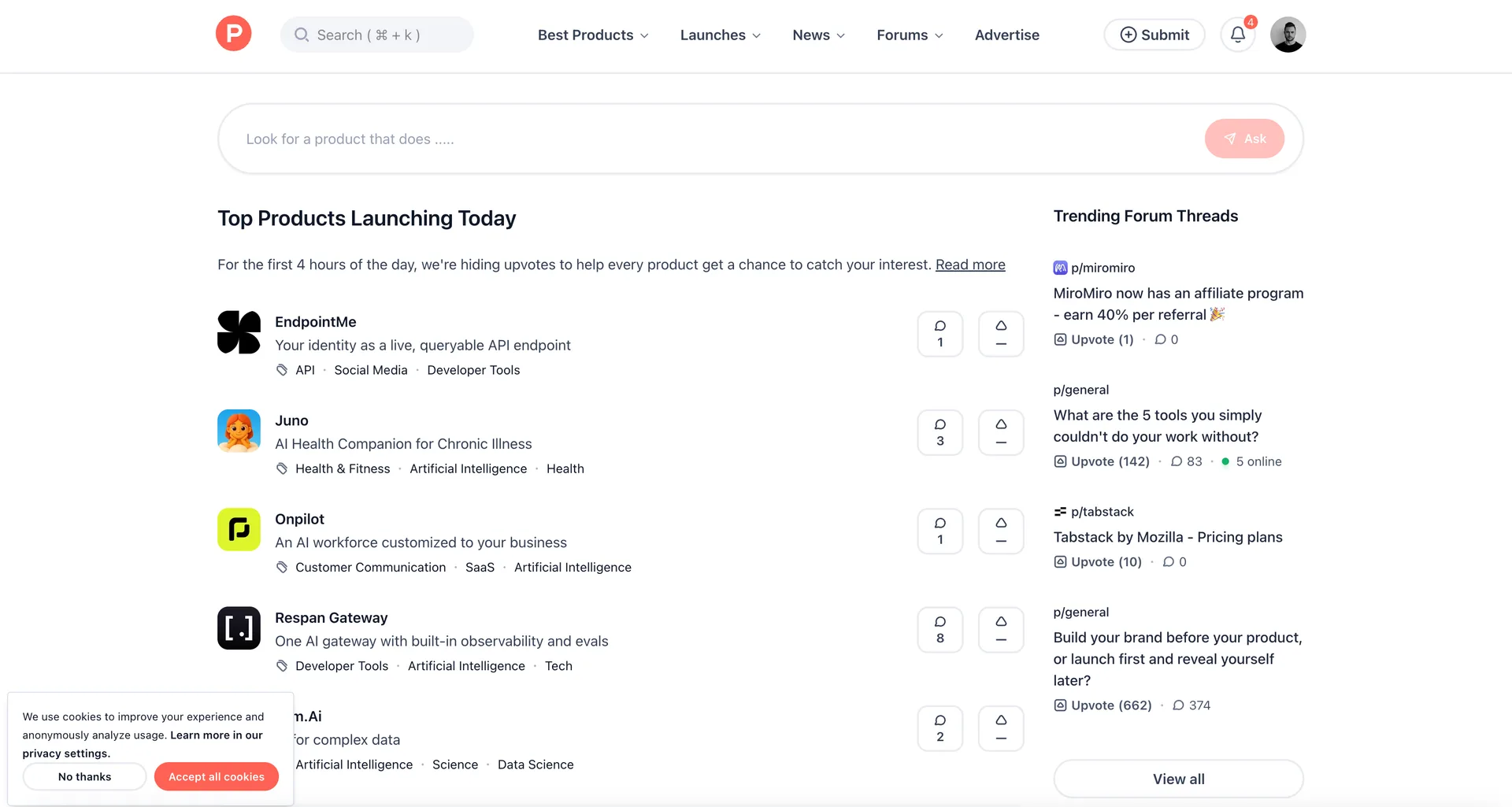Expand the Launches dropdown

721,35
